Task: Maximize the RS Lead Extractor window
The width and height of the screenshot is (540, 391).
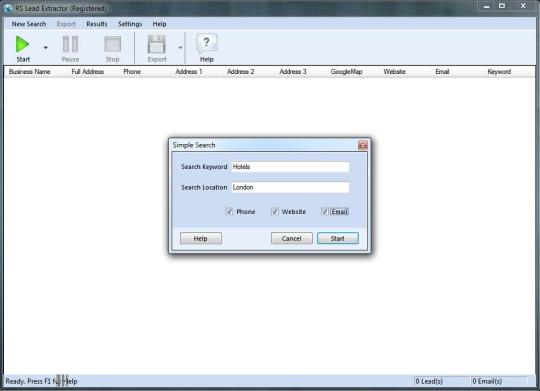Action: [x=502, y=6]
